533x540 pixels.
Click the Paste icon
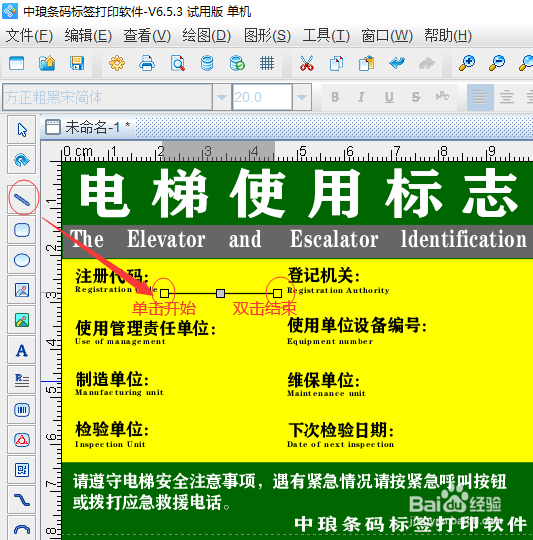click(366, 63)
